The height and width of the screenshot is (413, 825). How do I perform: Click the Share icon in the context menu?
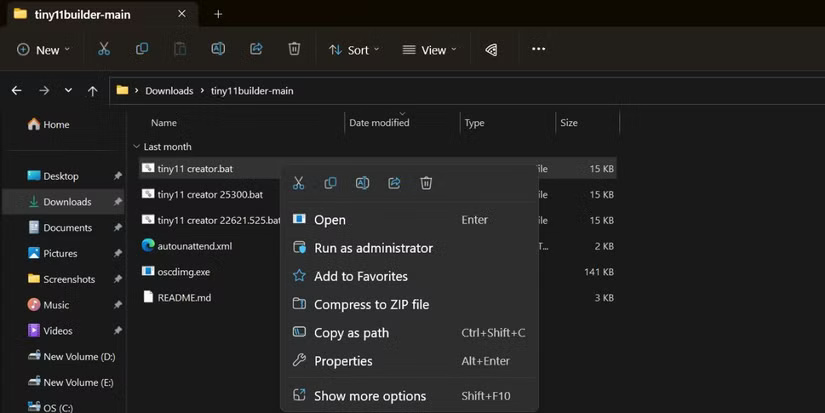(x=394, y=183)
